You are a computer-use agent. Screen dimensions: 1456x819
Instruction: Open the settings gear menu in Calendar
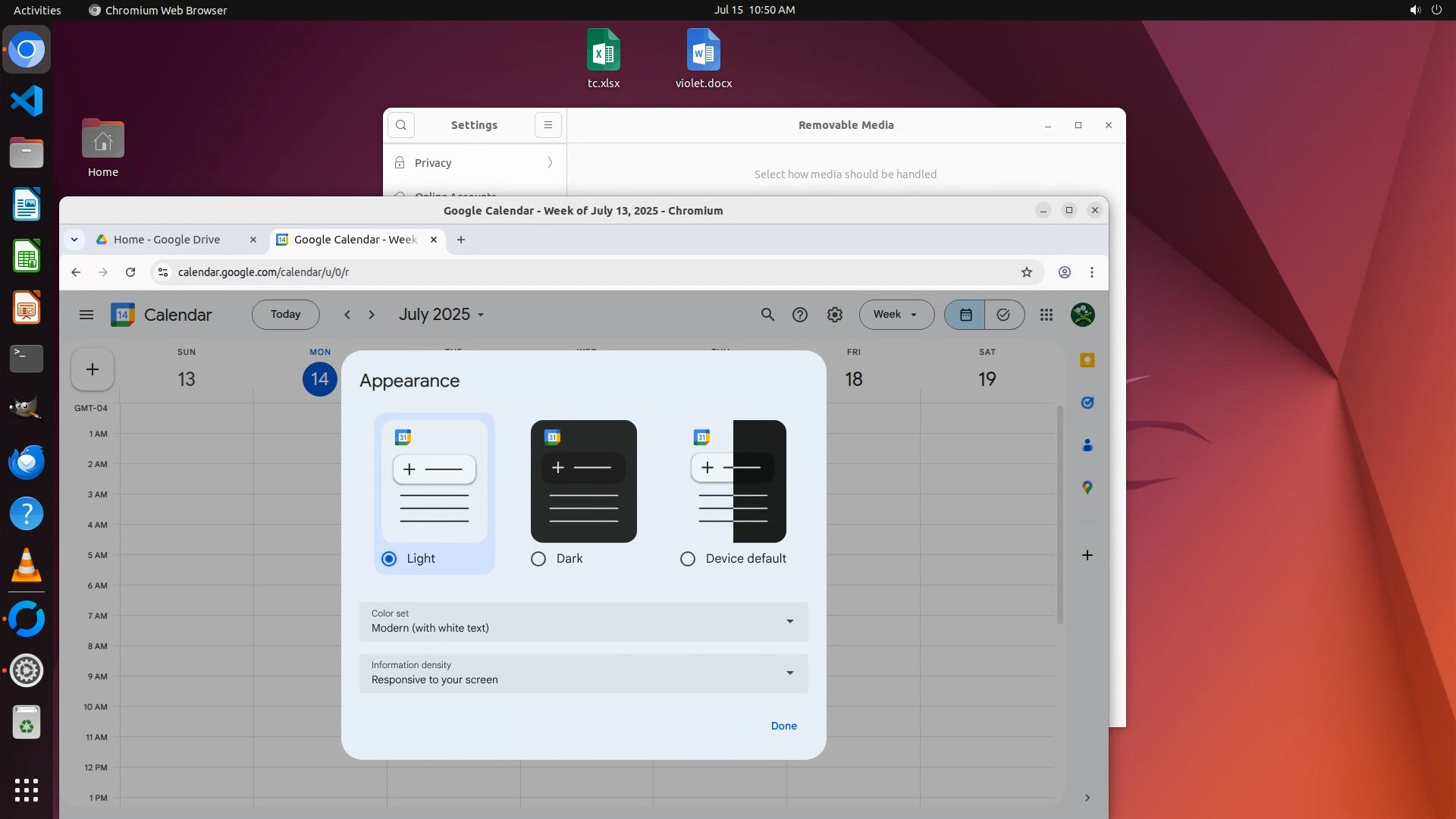tap(834, 315)
